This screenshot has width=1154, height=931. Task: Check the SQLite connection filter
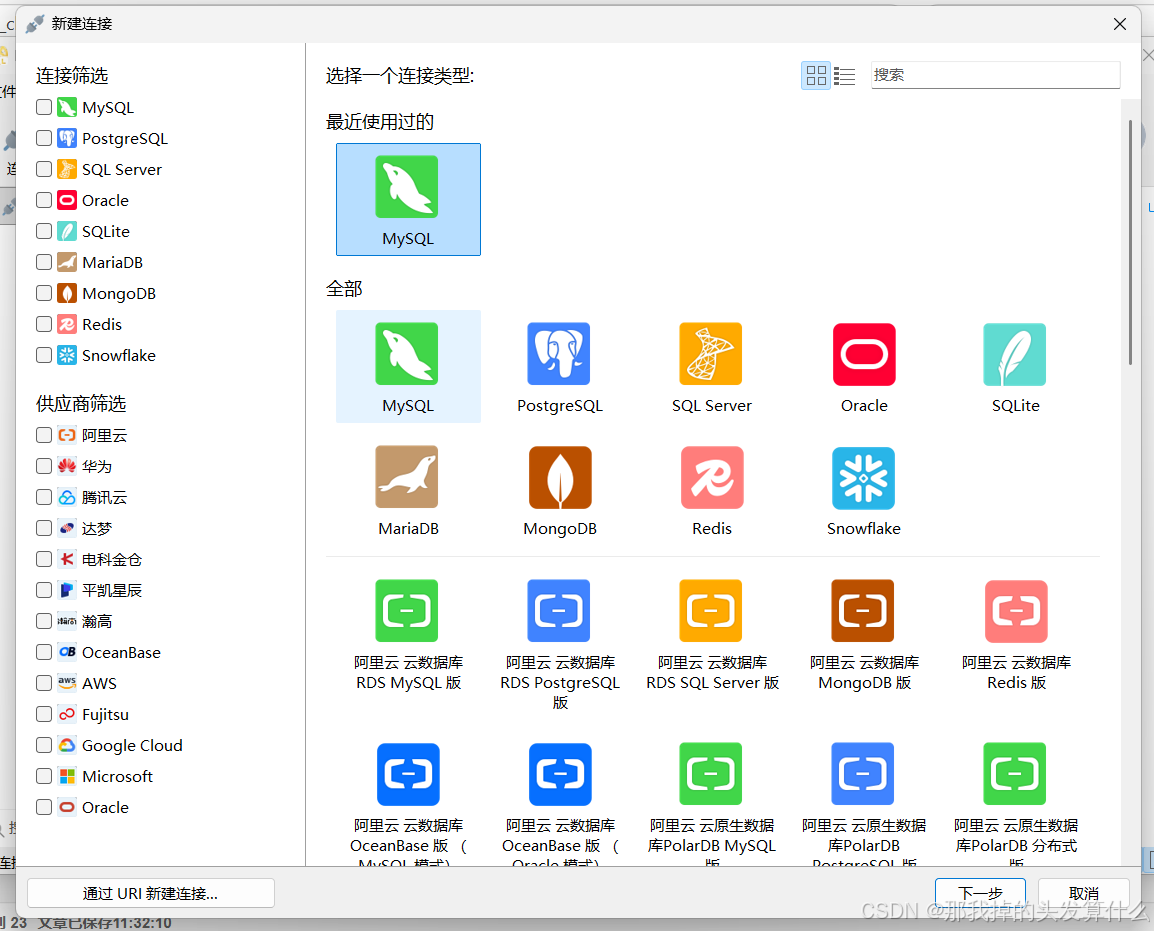coord(44,231)
